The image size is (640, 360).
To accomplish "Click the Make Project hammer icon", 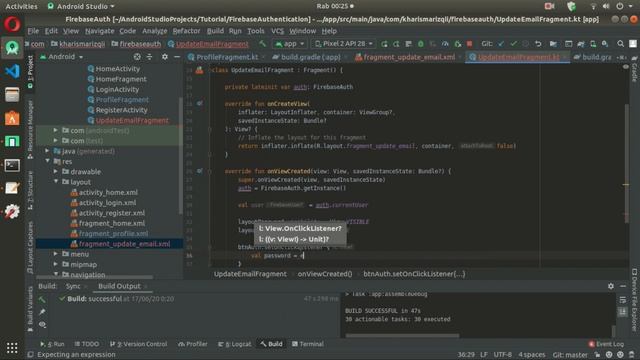I will (x=262, y=44).
